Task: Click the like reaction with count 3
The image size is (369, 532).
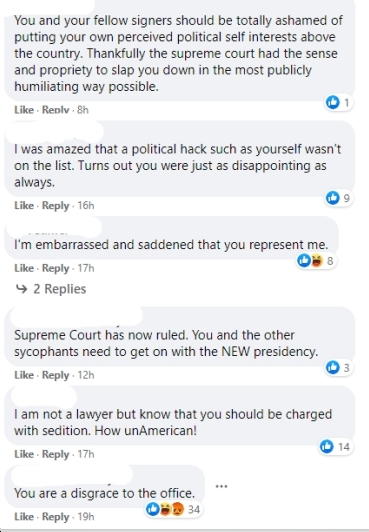Action: [x=332, y=367]
